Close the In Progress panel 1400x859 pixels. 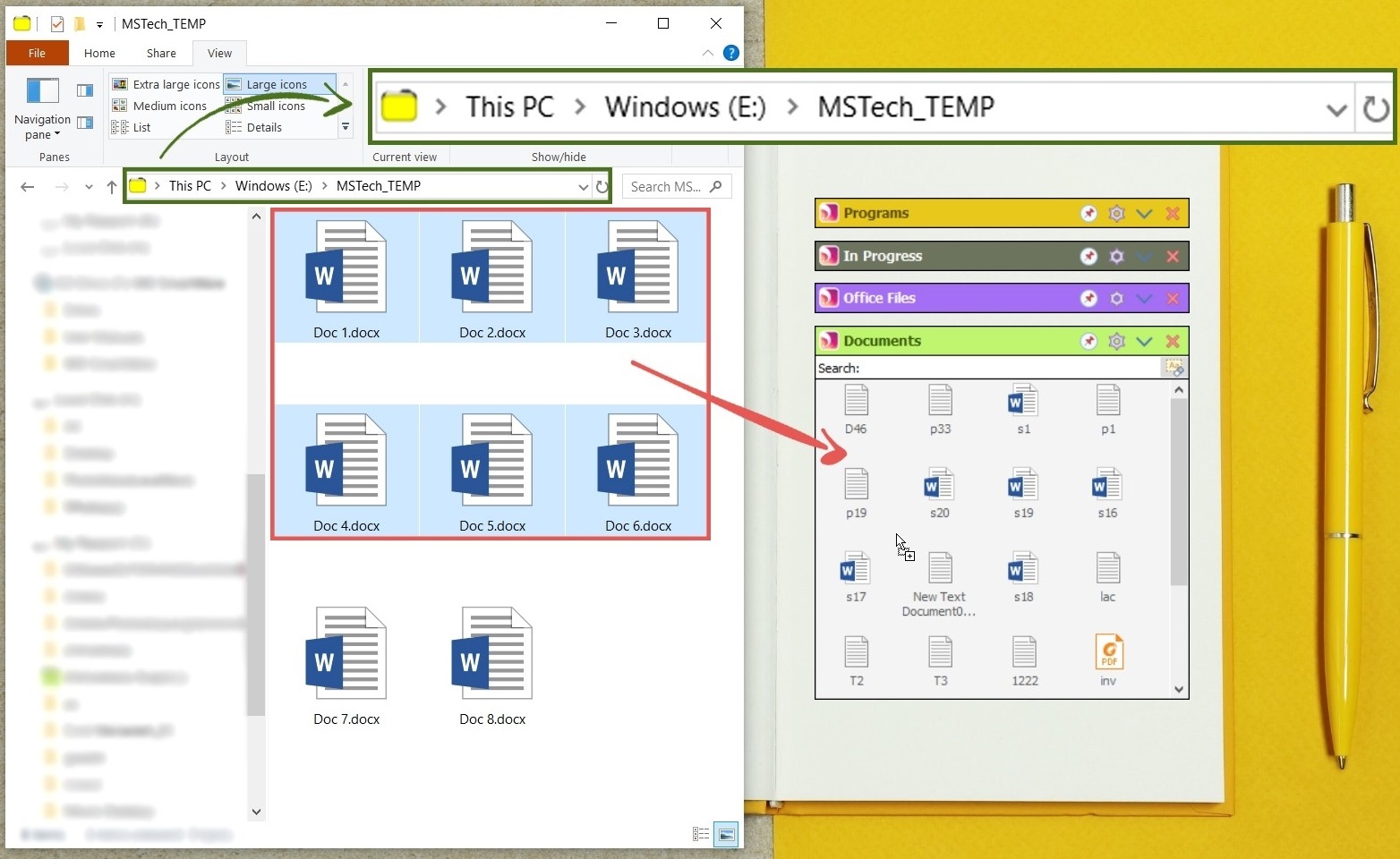tap(1173, 257)
